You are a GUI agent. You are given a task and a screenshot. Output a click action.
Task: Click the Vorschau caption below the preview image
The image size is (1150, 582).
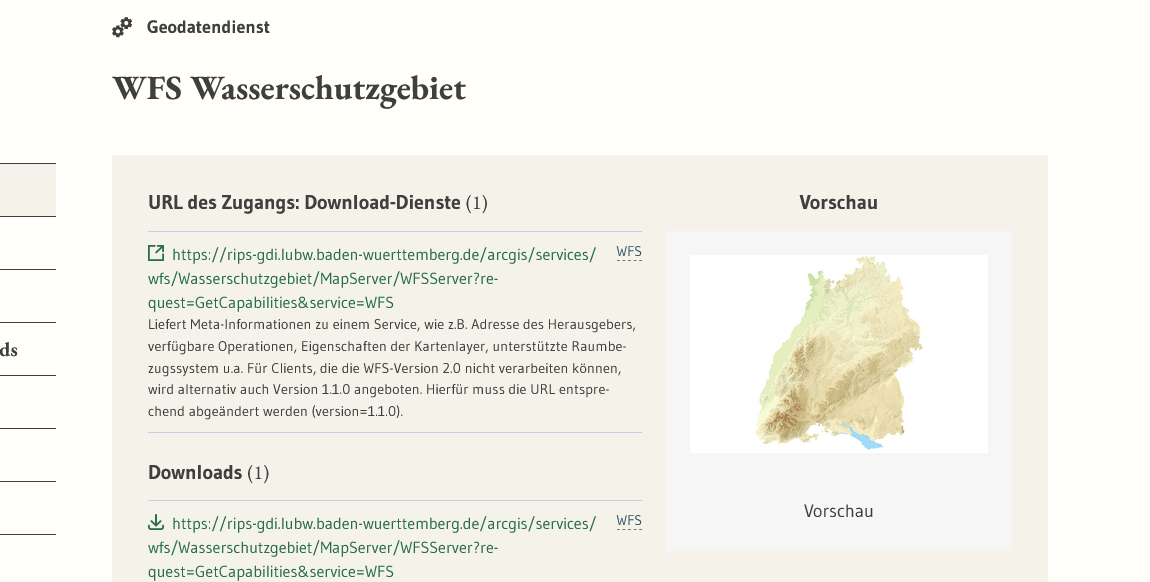click(x=838, y=510)
